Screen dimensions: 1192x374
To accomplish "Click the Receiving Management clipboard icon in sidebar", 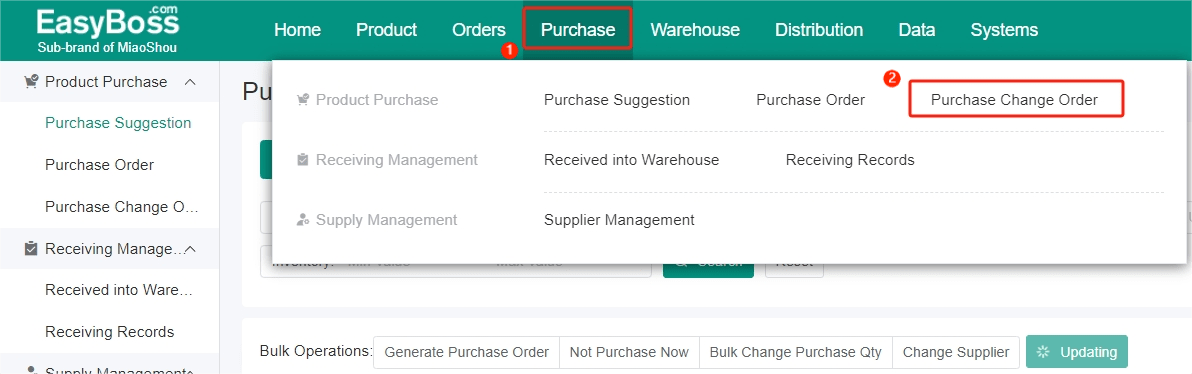I will click(31, 249).
